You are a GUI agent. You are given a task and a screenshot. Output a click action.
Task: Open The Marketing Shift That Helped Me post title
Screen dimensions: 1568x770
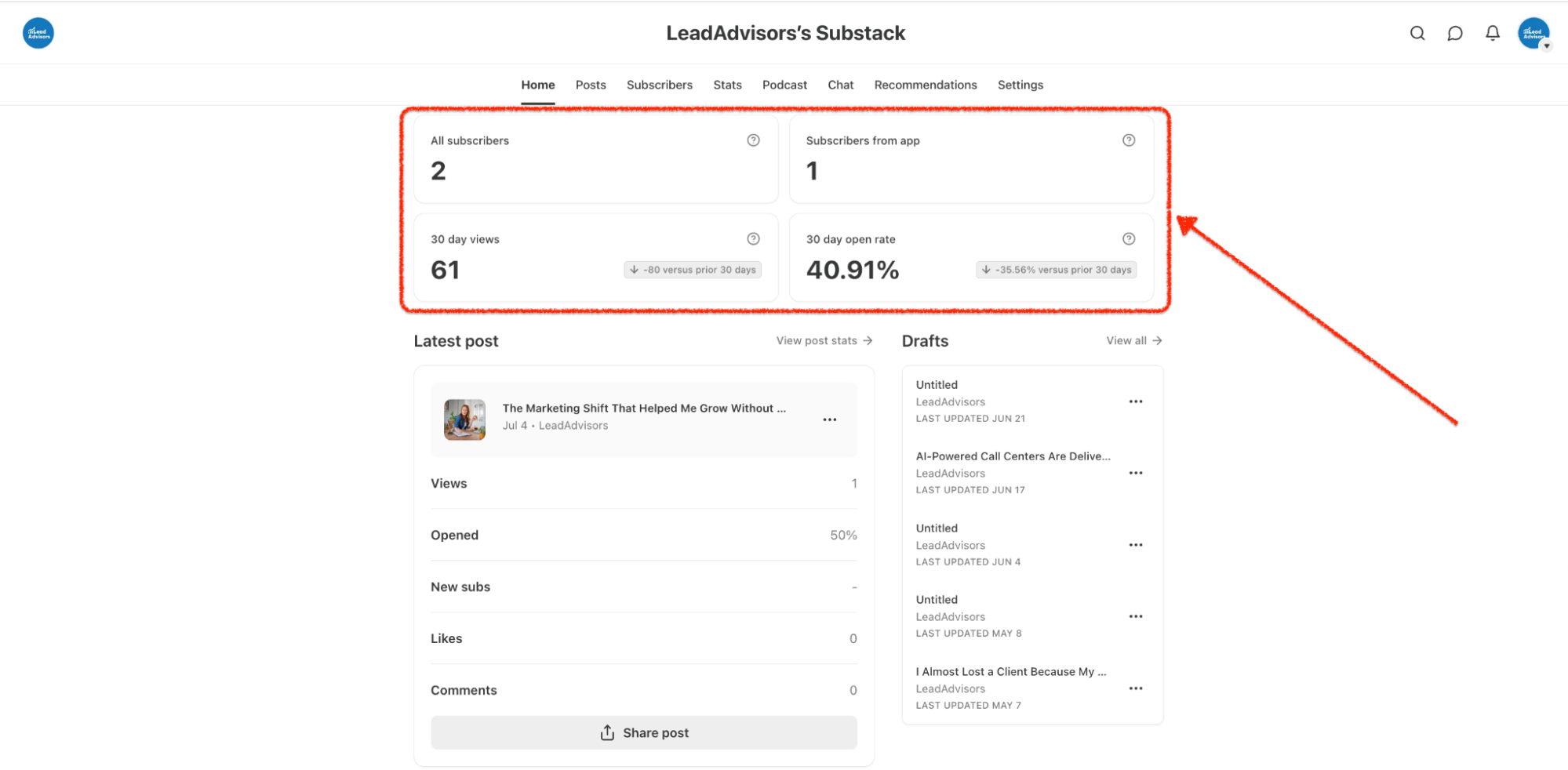643,408
